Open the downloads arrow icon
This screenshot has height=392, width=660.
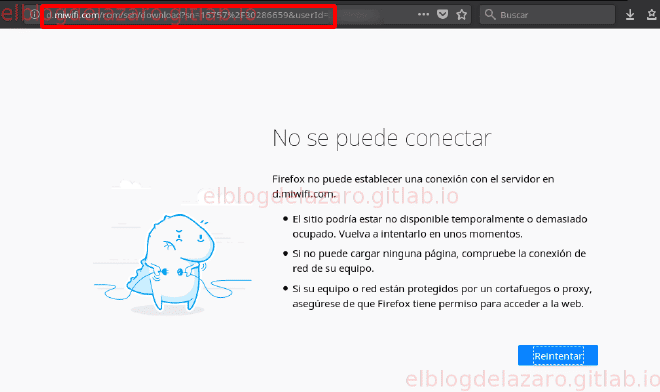coord(630,15)
